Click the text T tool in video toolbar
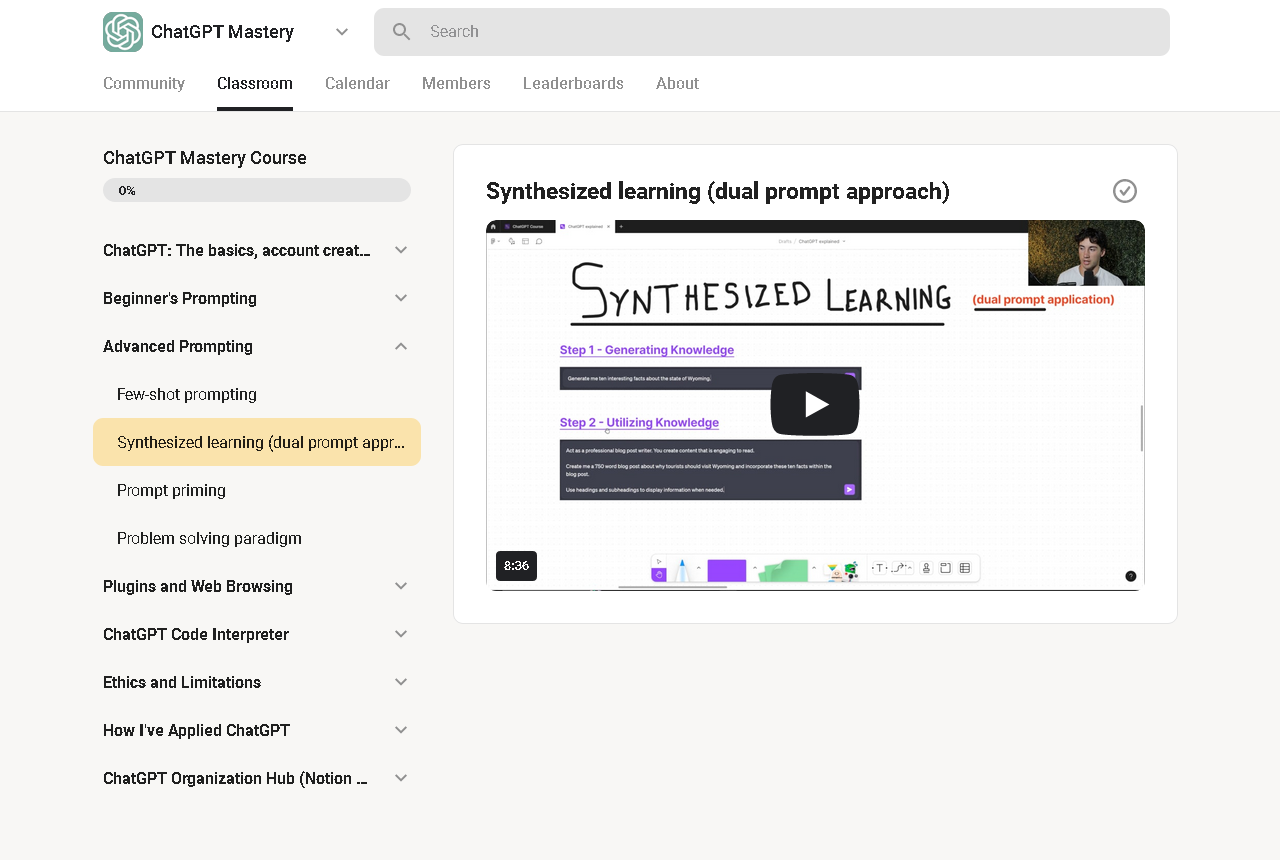The image size is (1280, 860). (x=879, y=568)
